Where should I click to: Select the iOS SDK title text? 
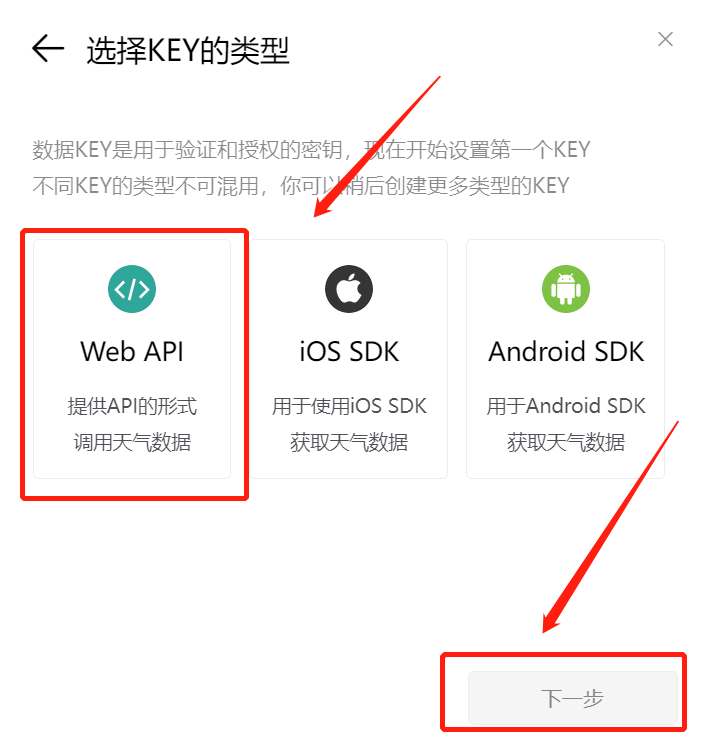tap(349, 352)
